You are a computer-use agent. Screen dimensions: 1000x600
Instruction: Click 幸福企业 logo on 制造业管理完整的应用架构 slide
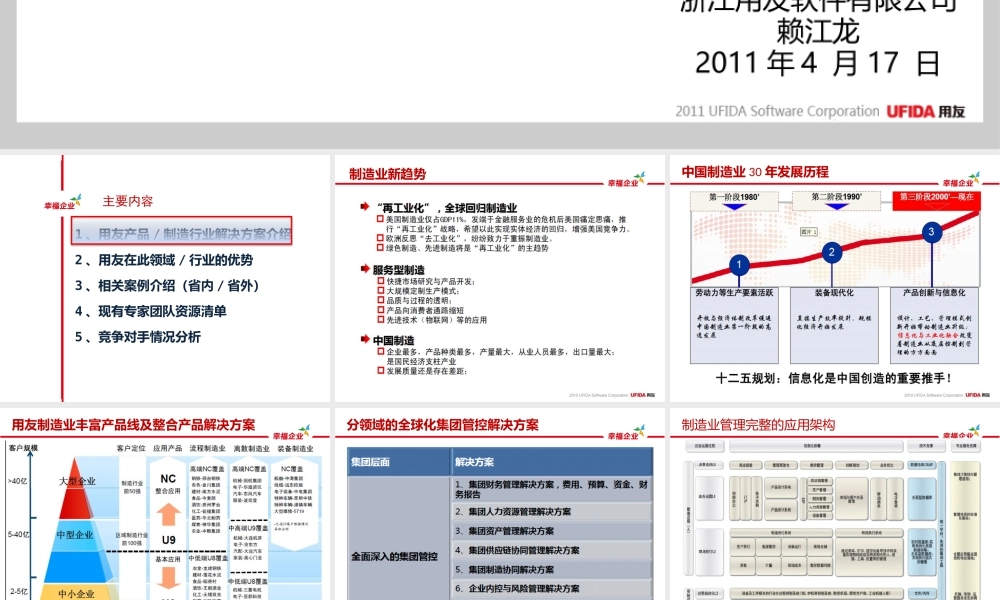click(961, 434)
